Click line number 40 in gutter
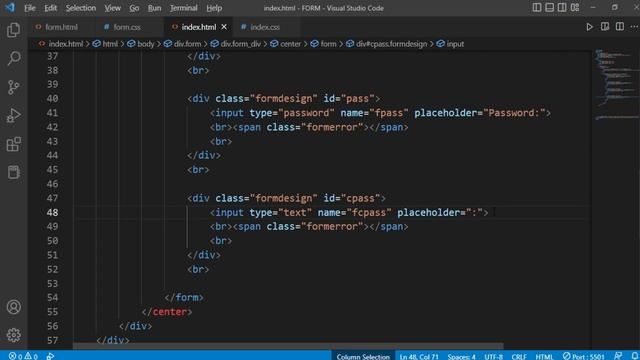Screen dimensions: 640x360 tap(52, 99)
